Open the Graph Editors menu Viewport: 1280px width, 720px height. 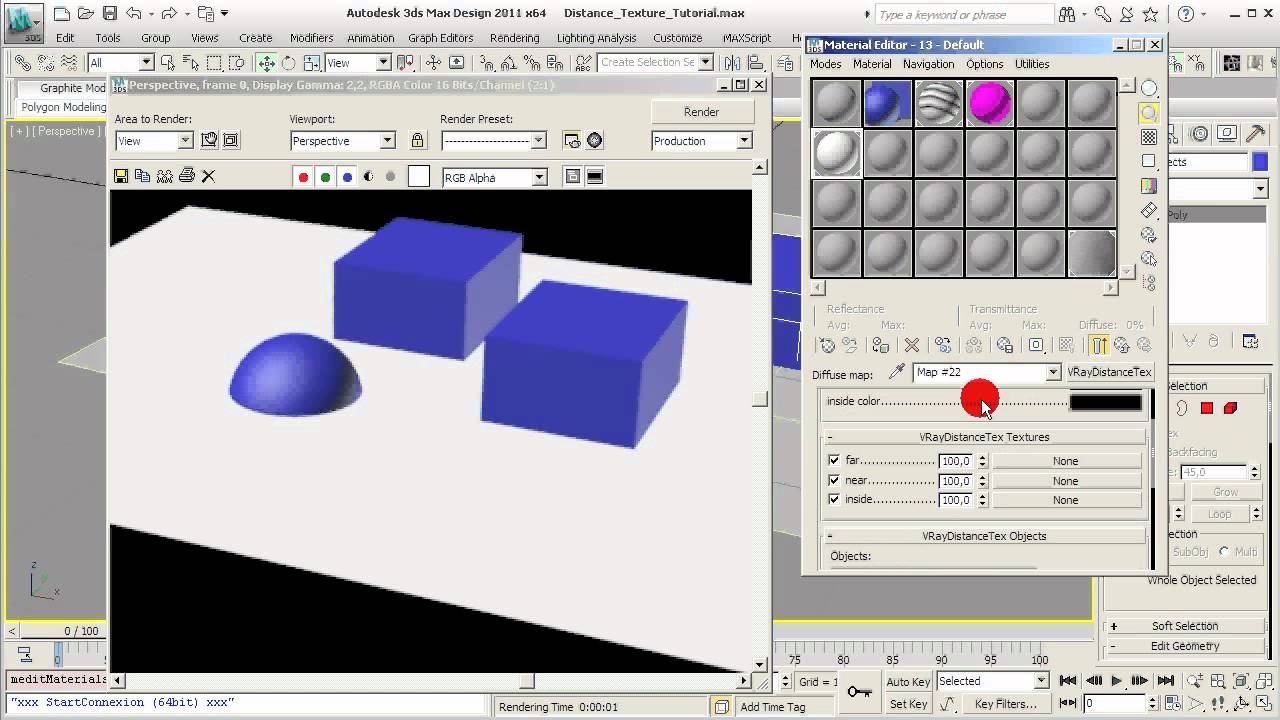click(x=440, y=38)
